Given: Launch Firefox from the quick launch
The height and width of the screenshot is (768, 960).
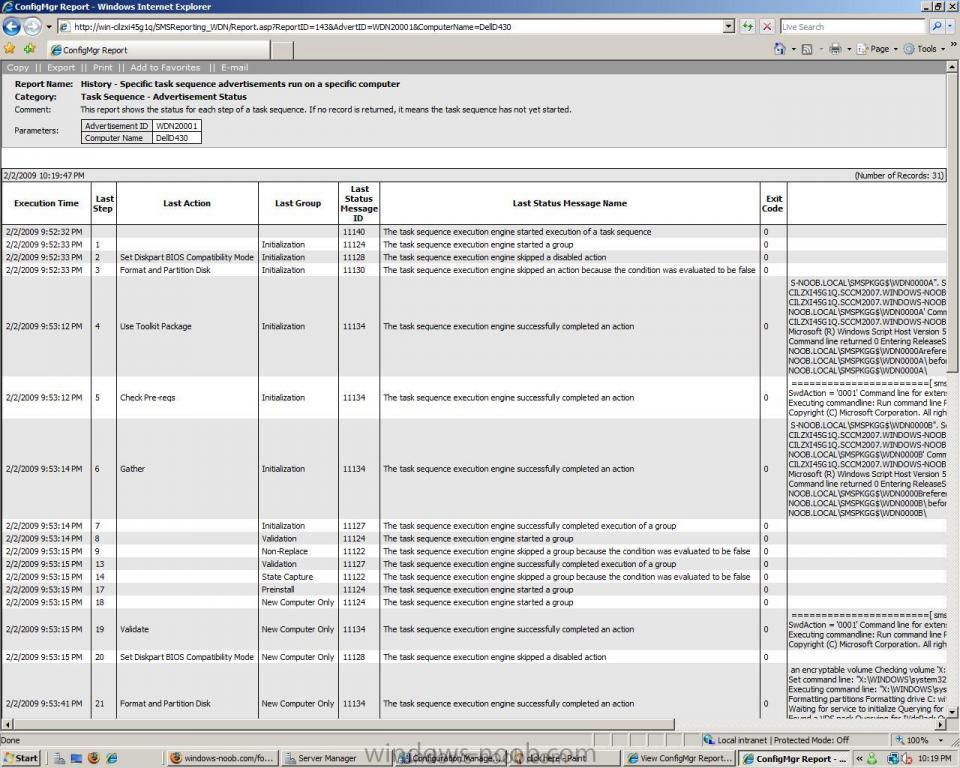Looking at the screenshot, I should (x=93, y=758).
